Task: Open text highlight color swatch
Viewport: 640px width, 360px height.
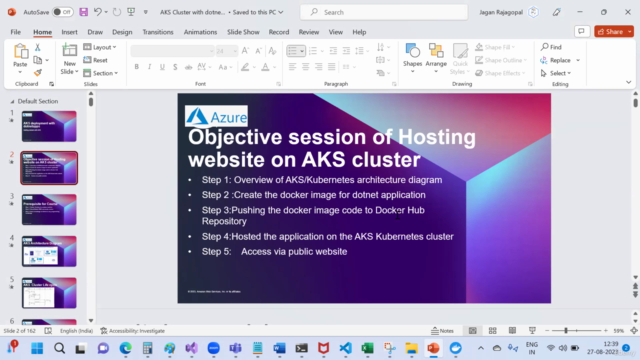Action: (245, 67)
